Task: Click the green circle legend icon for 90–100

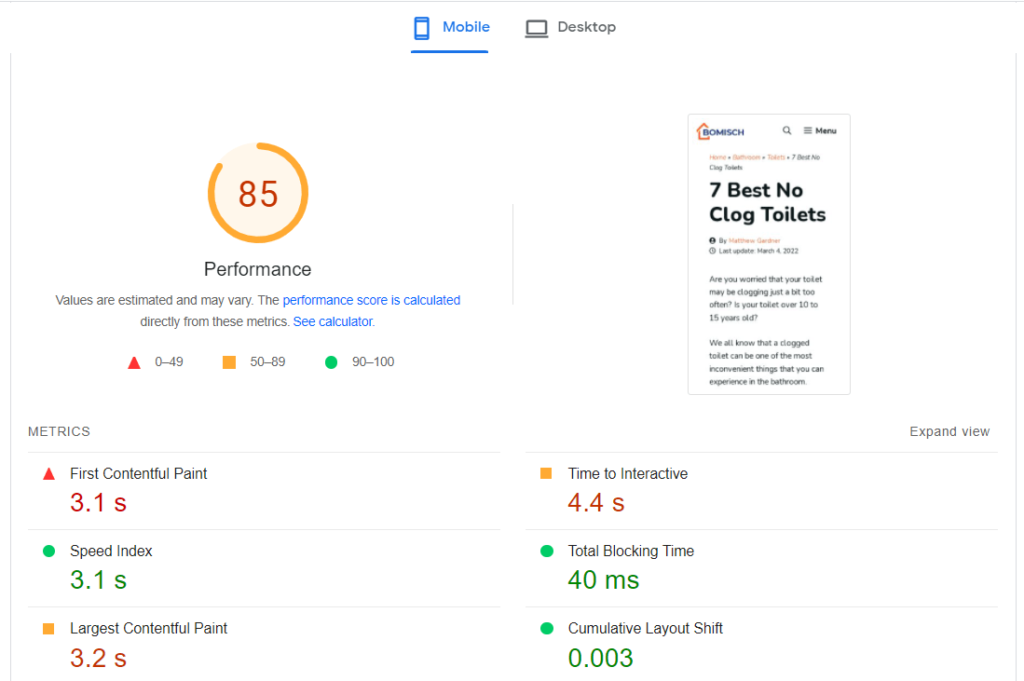Action: pyautogui.click(x=331, y=362)
